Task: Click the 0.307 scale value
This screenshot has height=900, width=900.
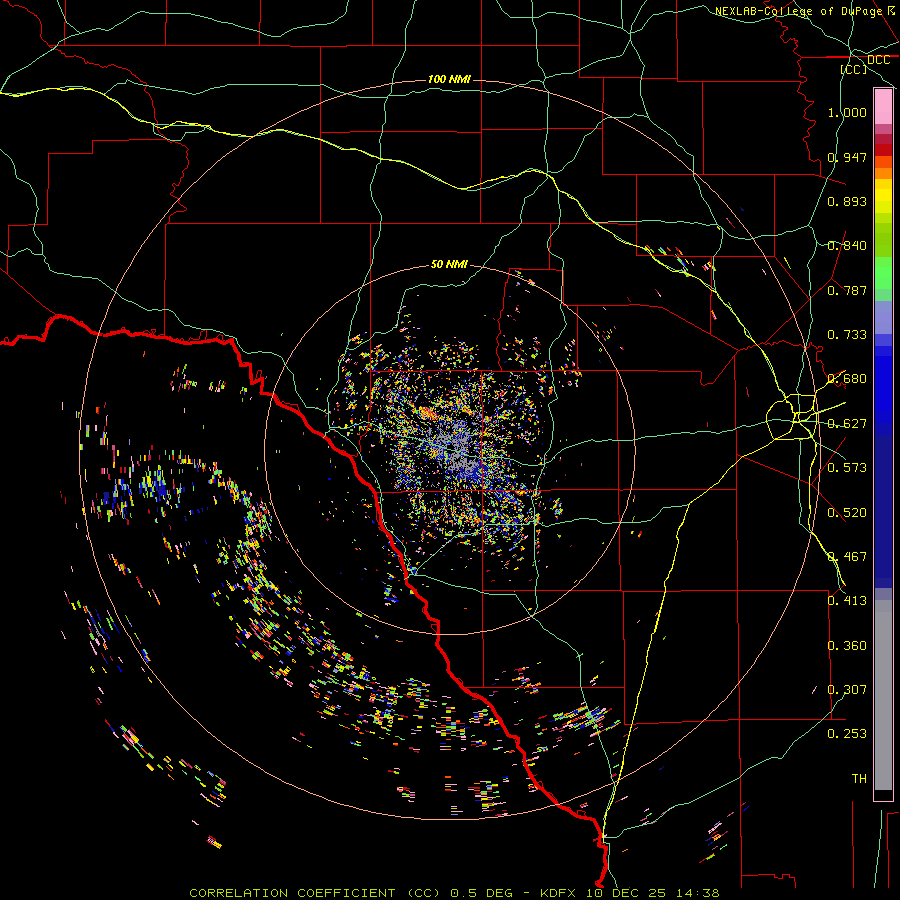Action: (x=847, y=690)
